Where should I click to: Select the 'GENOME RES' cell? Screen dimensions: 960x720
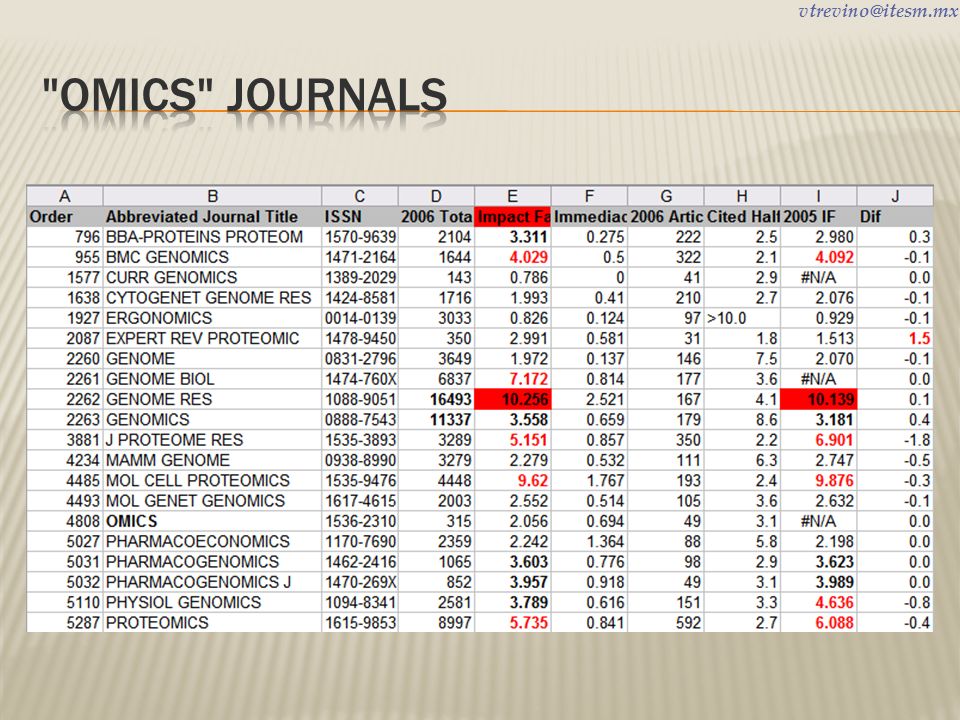tap(212, 399)
